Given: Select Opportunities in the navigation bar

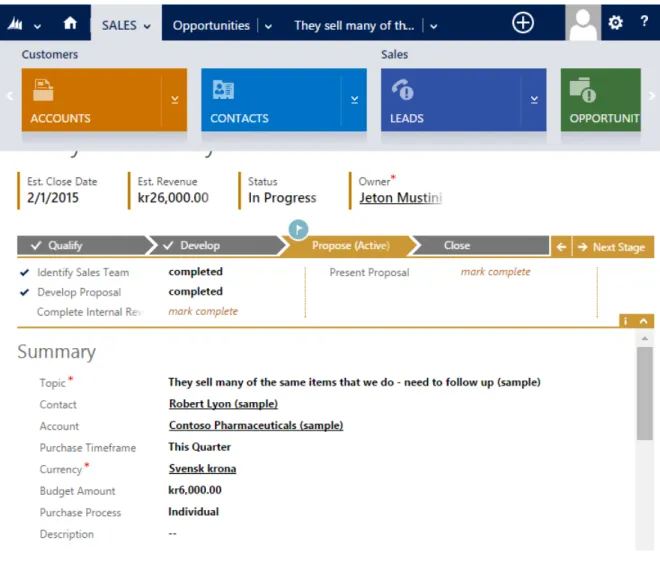Looking at the screenshot, I should coord(211,26).
